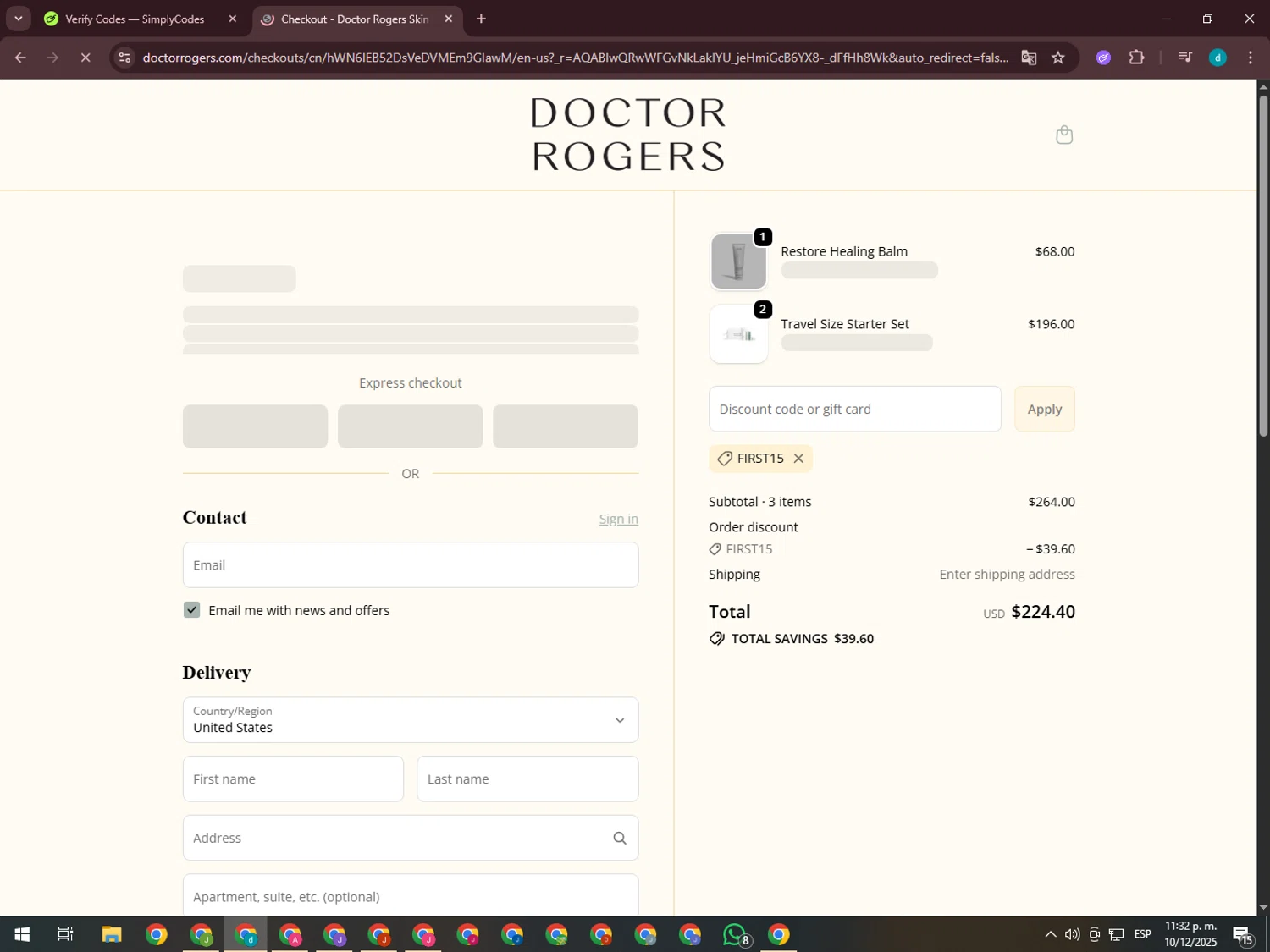Expand the Country/Region dropdown

[411, 720]
